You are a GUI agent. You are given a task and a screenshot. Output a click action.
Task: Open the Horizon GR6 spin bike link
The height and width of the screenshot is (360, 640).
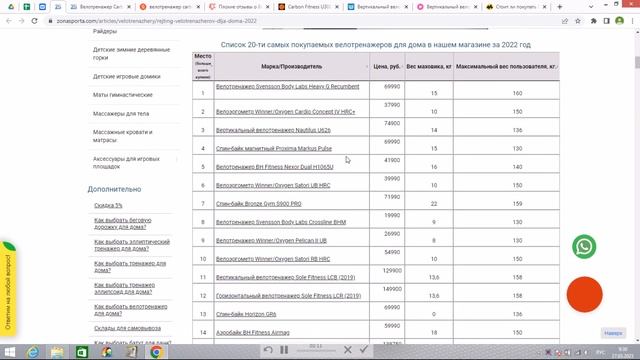click(x=246, y=314)
